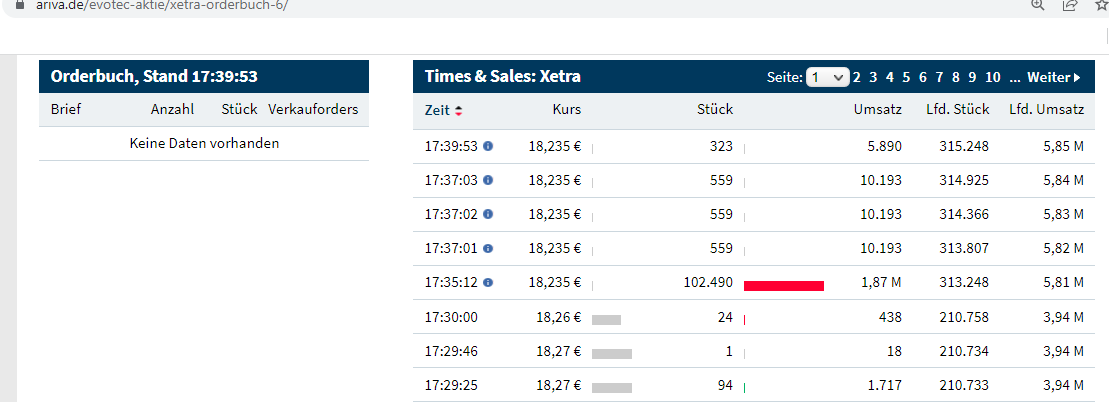The width and height of the screenshot is (1109, 402).
Task: Go to Times & Sales page 2
Action: click(x=857, y=77)
